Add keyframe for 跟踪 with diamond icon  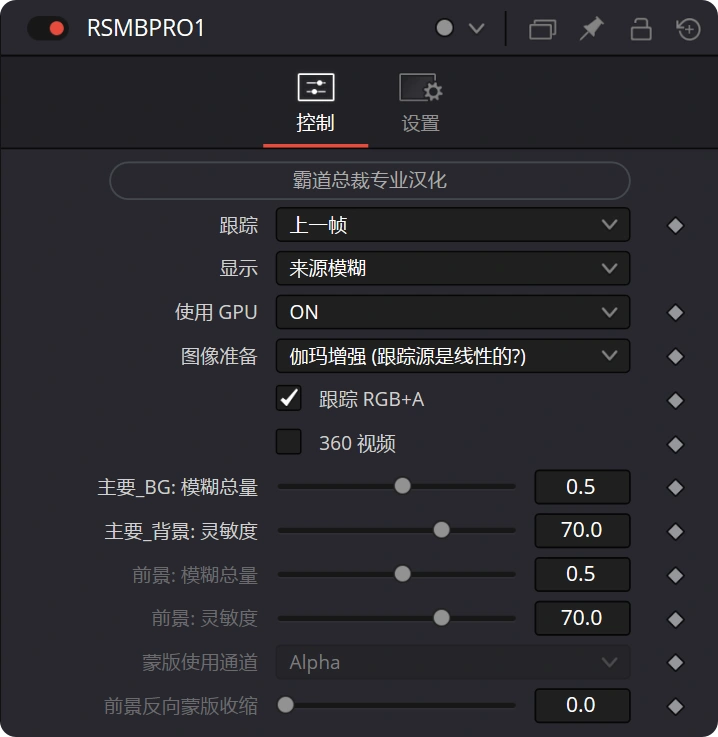pyautogui.click(x=675, y=226)
